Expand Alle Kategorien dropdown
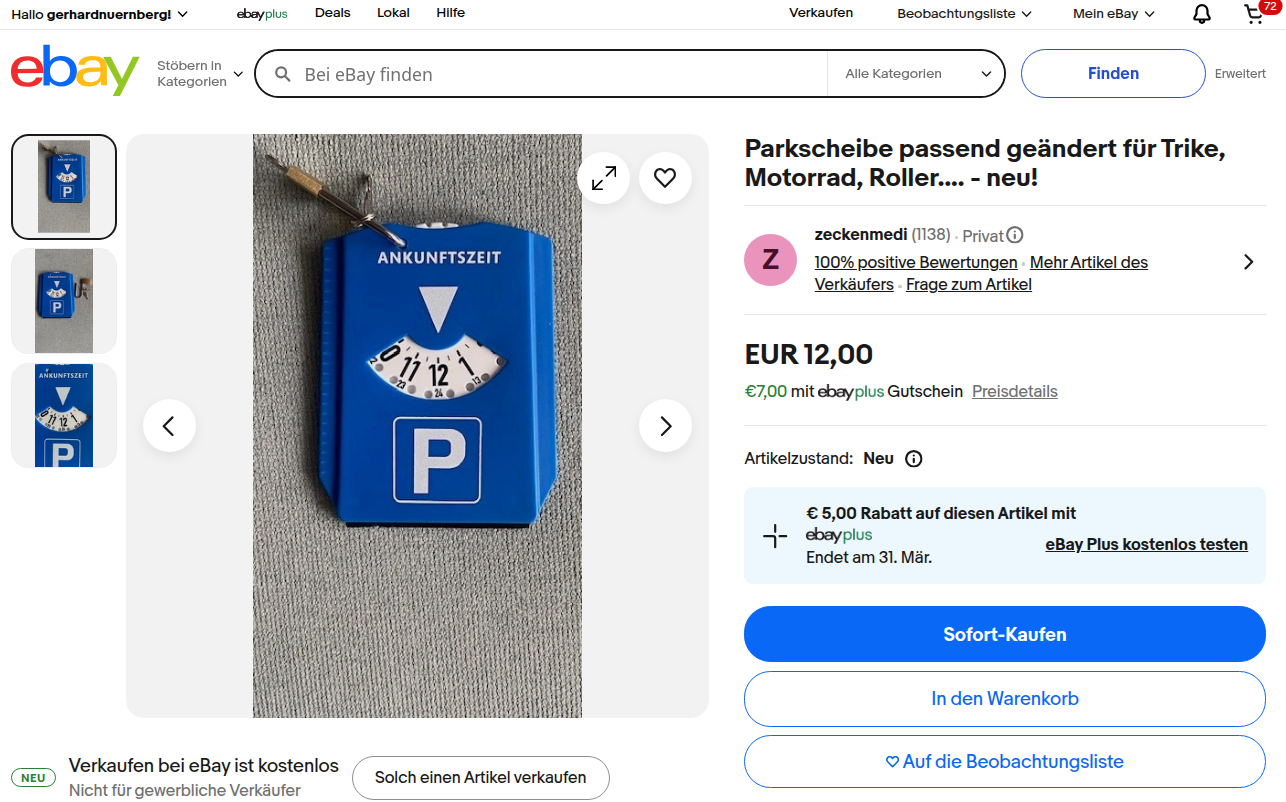This screenshot has width=1286, height=802. [917, 74]
